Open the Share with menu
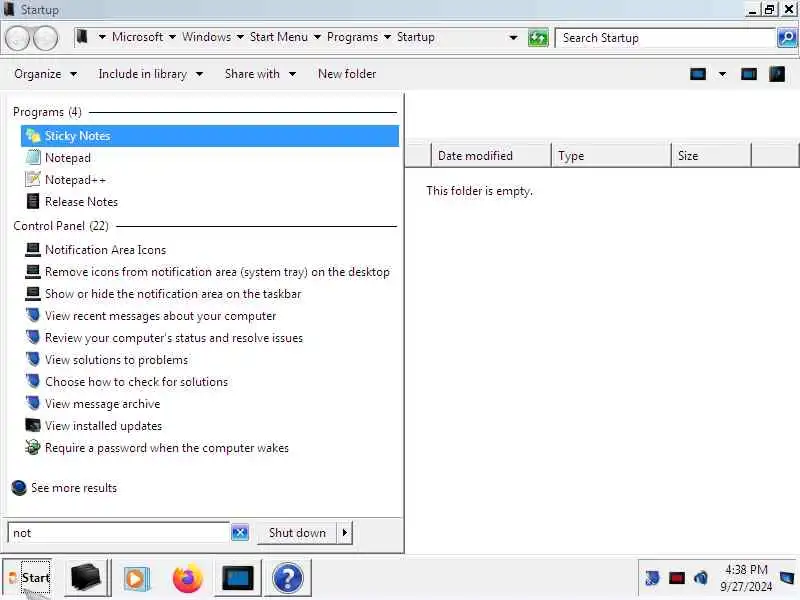The height and width of the screenshot is (600, 800). click(260, 74)
